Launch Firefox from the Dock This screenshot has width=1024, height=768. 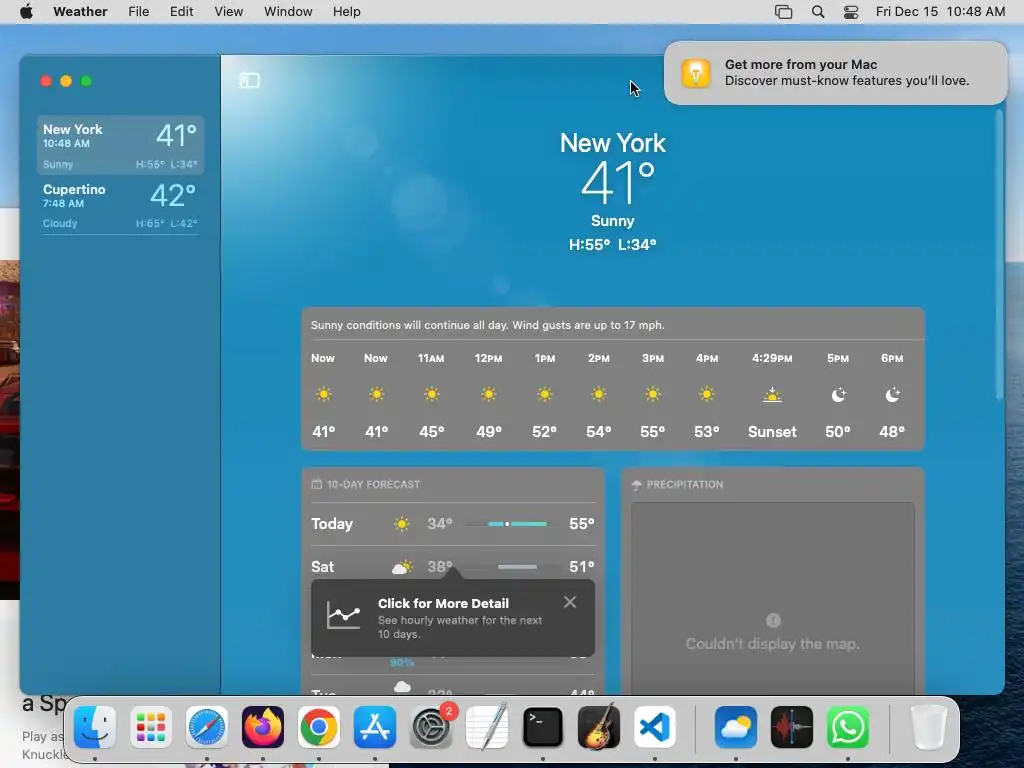pos(263,727)
